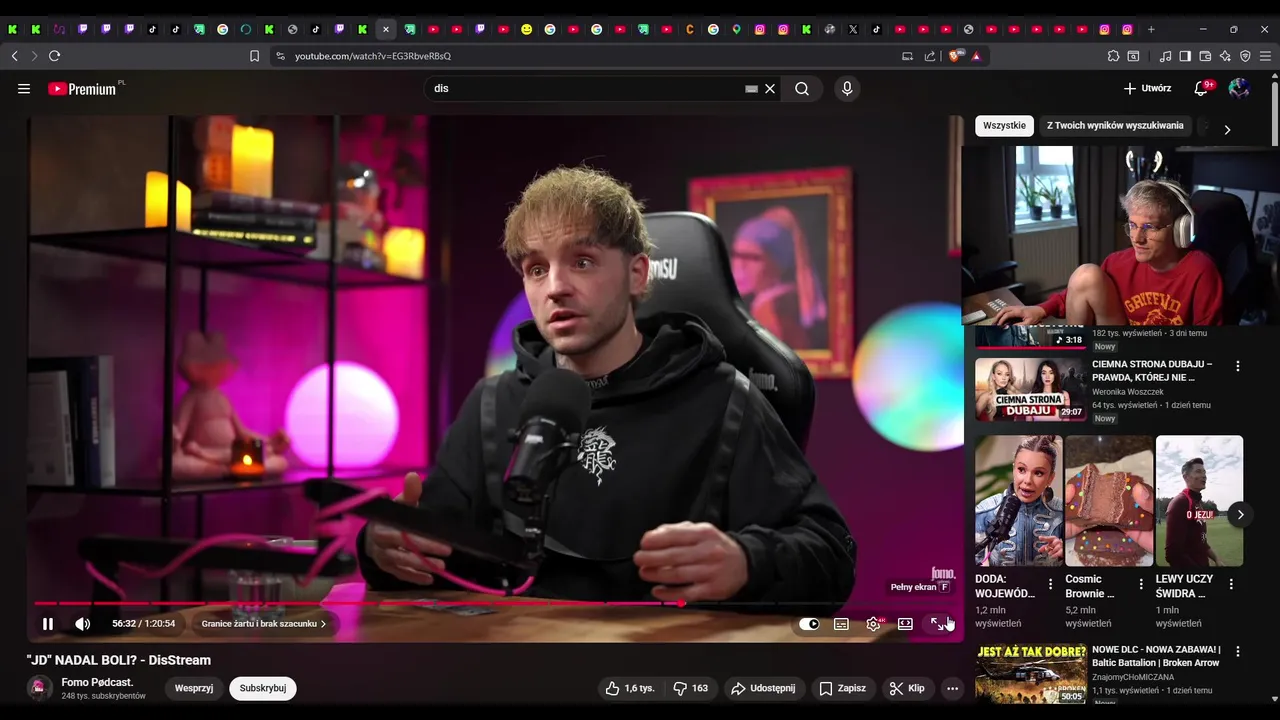
Task: Open the account avatar menu
Action: click(x=1239, y=89)
